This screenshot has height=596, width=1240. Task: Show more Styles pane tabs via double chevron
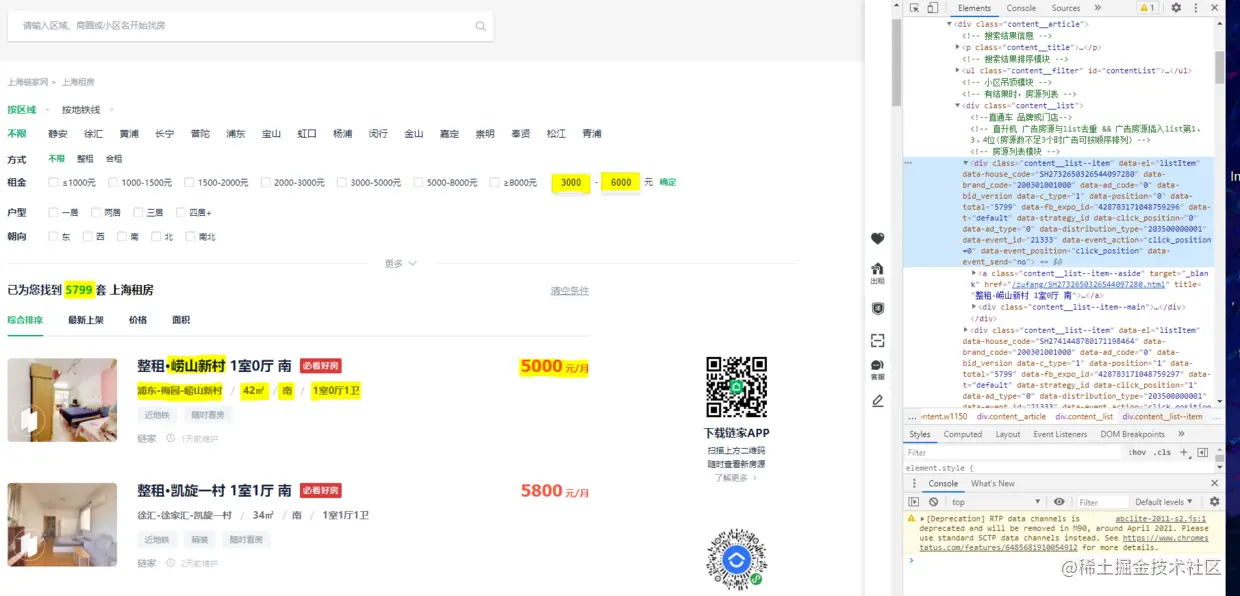(x=1181, y=434)
